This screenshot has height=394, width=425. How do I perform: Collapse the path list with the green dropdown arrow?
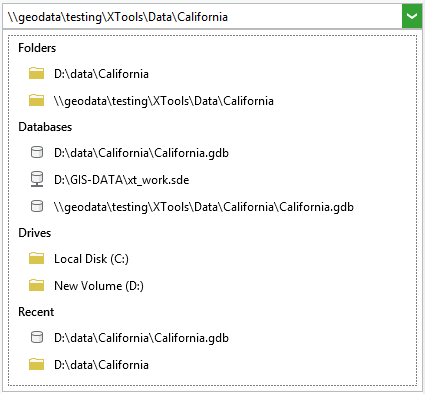(x=412, y=16)
